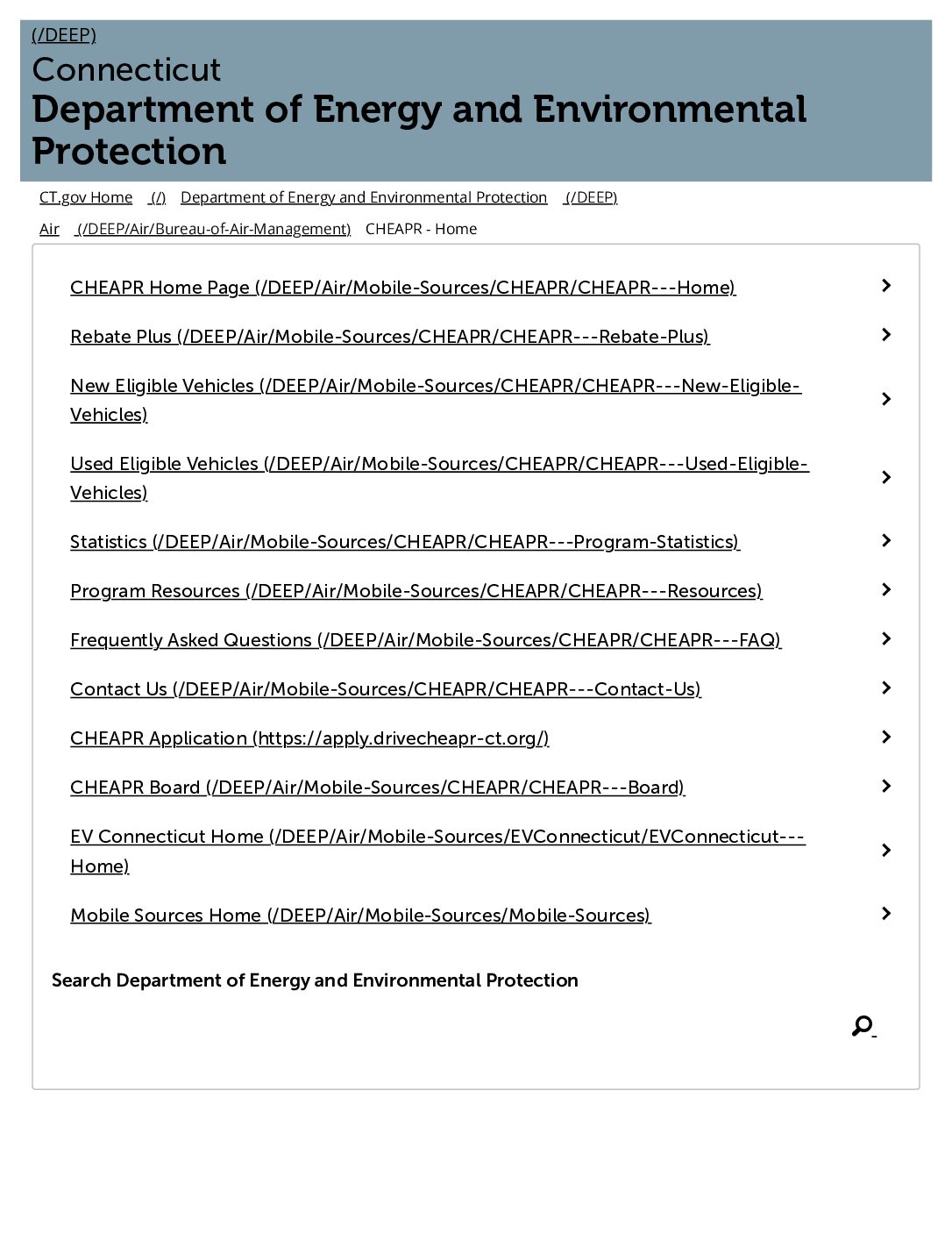This screenshot has height=1233, width=952.
Task: Open the CHEAPR Application link
Action: pos(309,738)
